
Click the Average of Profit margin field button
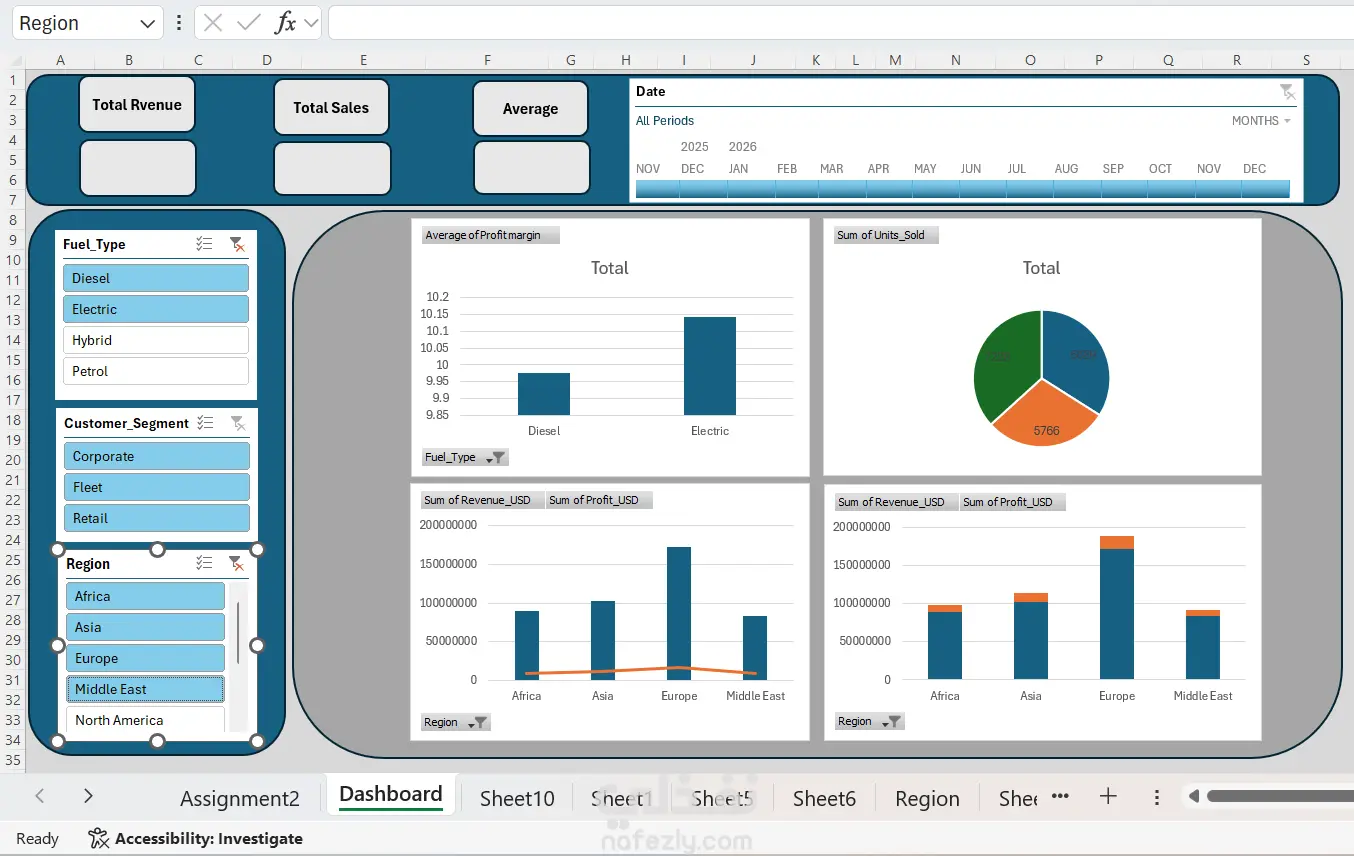coord(490,235)
